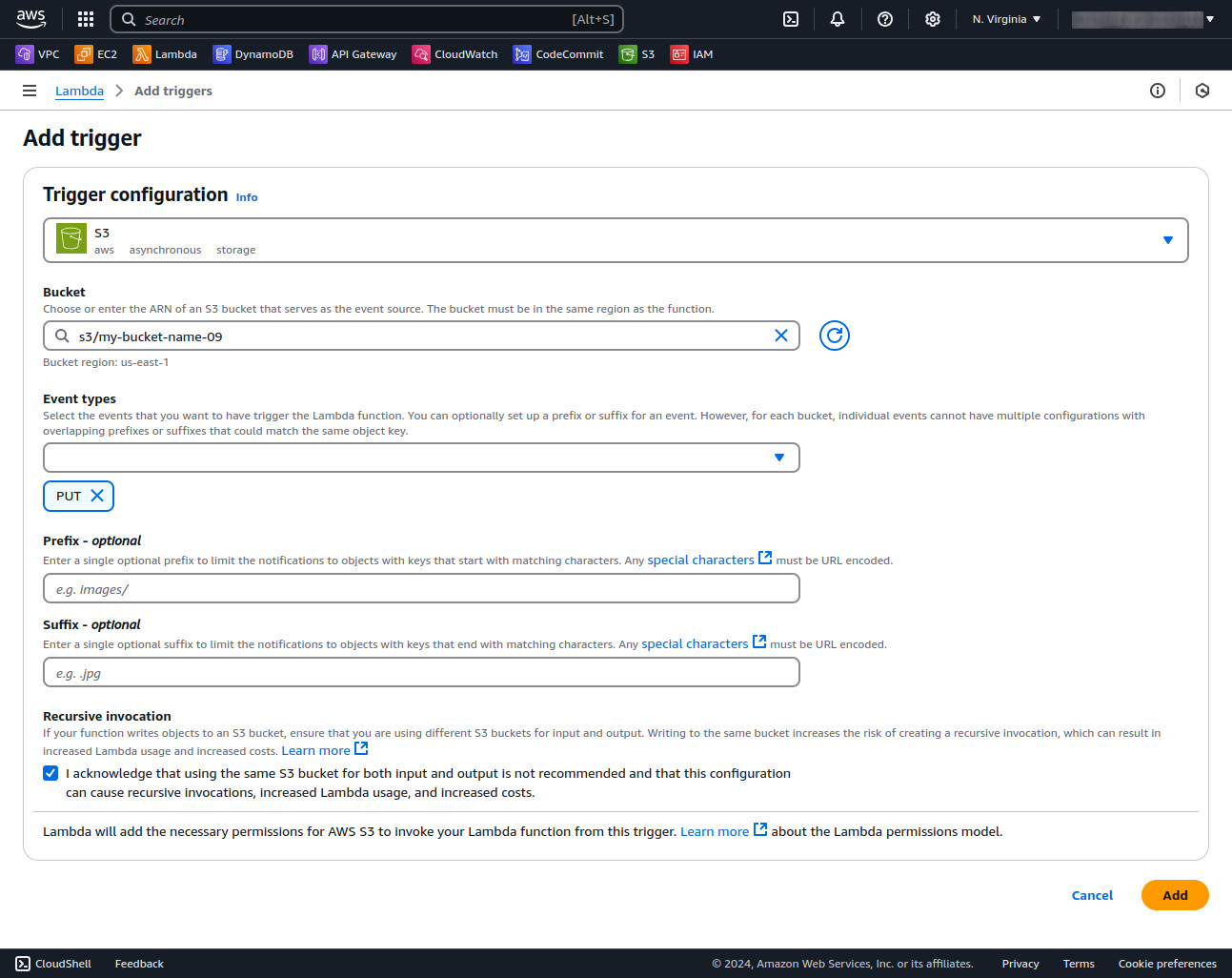1232x978 pixels.
Task: Go to Lambda breadcrumb link
Action: click(x=79, y=91)
